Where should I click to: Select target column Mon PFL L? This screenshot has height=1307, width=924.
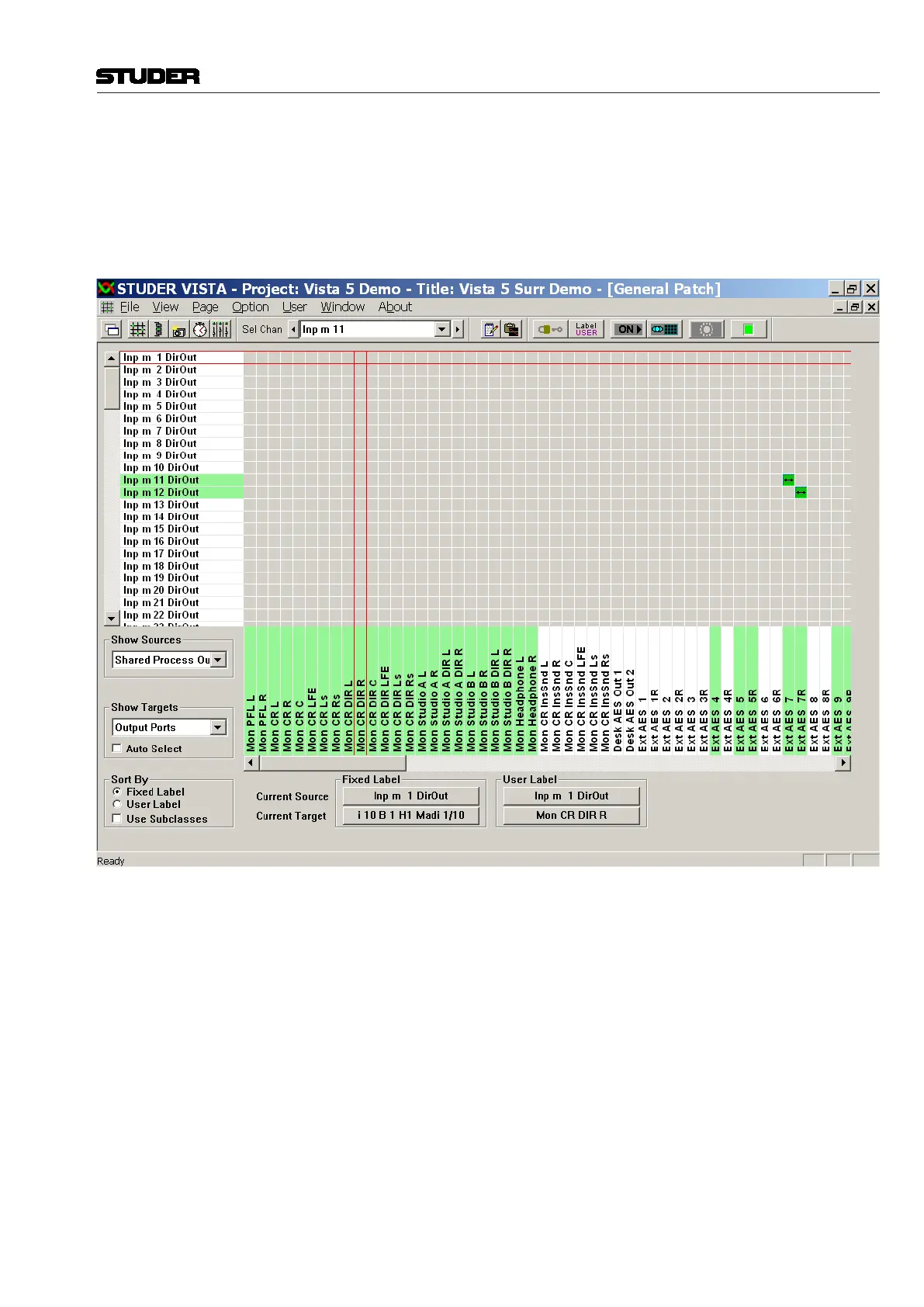251,689
